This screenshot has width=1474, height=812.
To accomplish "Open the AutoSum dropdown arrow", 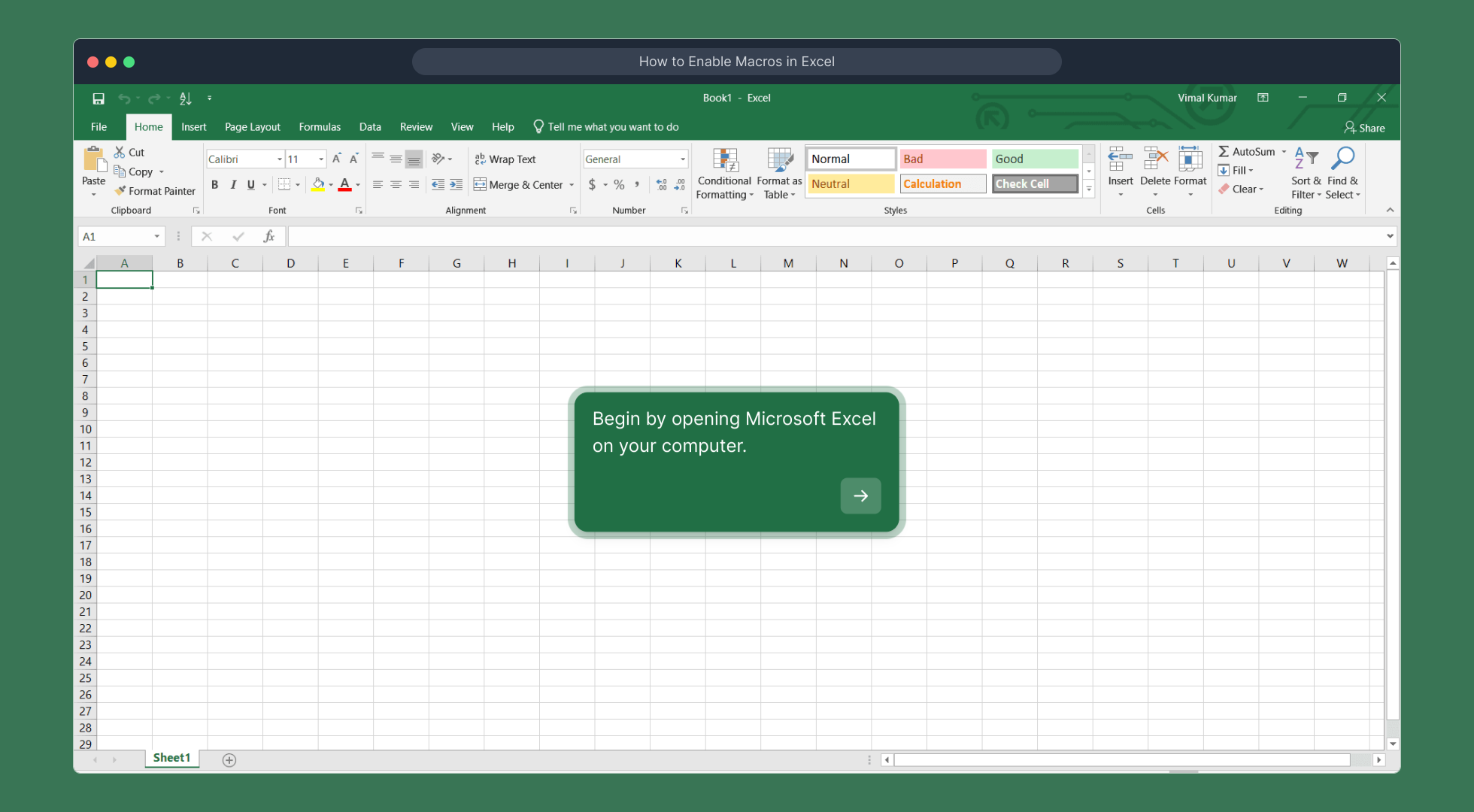I will (x=1284, y=152).
